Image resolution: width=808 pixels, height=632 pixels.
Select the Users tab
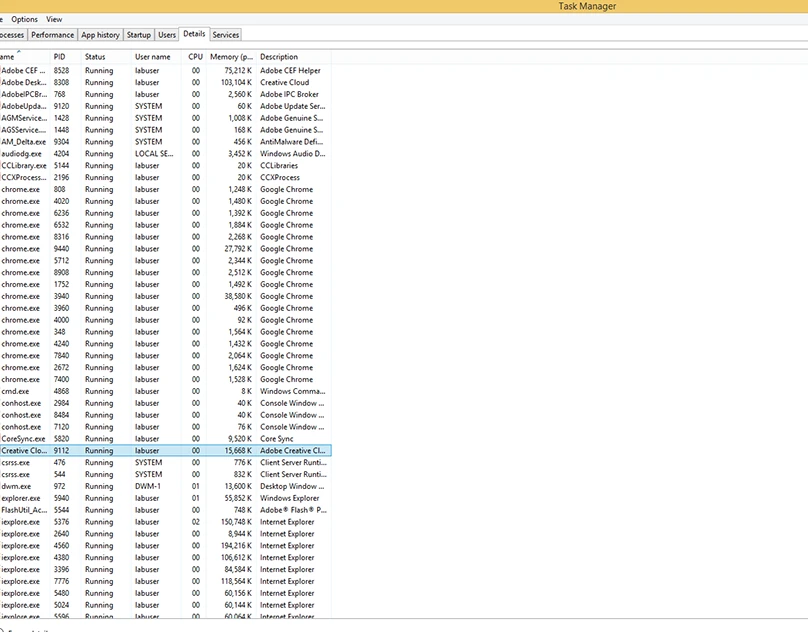coord(167,35)
